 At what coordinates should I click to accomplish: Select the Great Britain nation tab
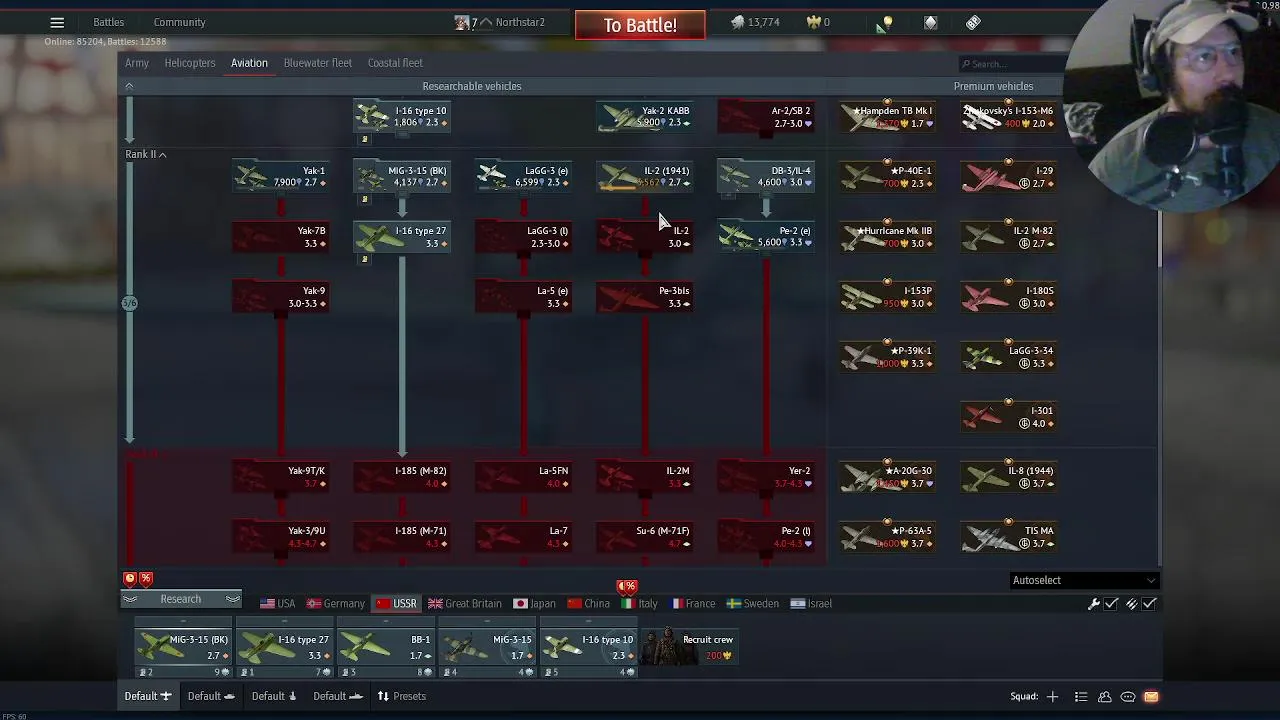point(465,603)
